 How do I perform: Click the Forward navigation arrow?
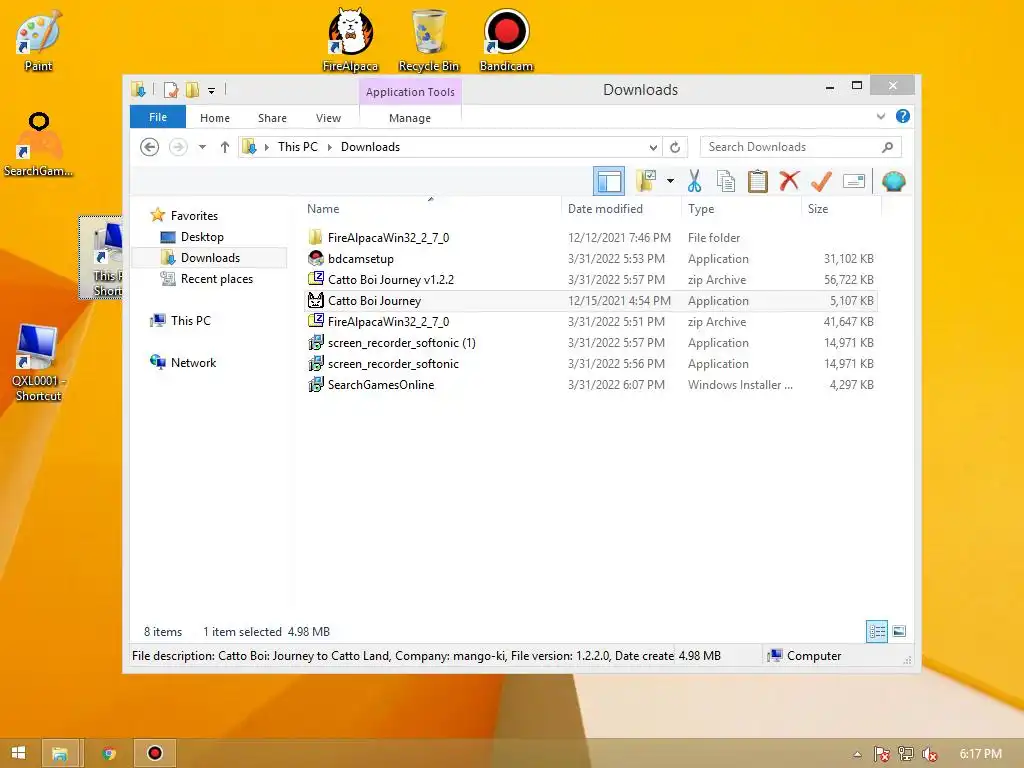178,147
